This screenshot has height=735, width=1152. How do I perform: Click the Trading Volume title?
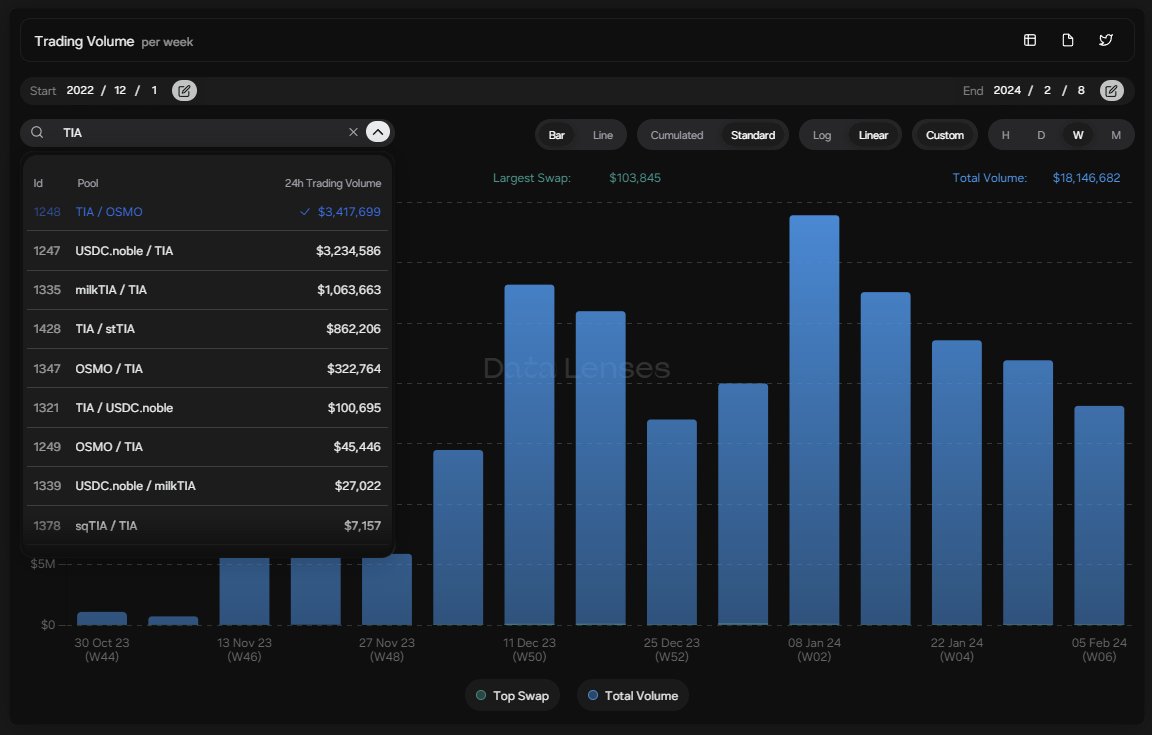point(84,41)
